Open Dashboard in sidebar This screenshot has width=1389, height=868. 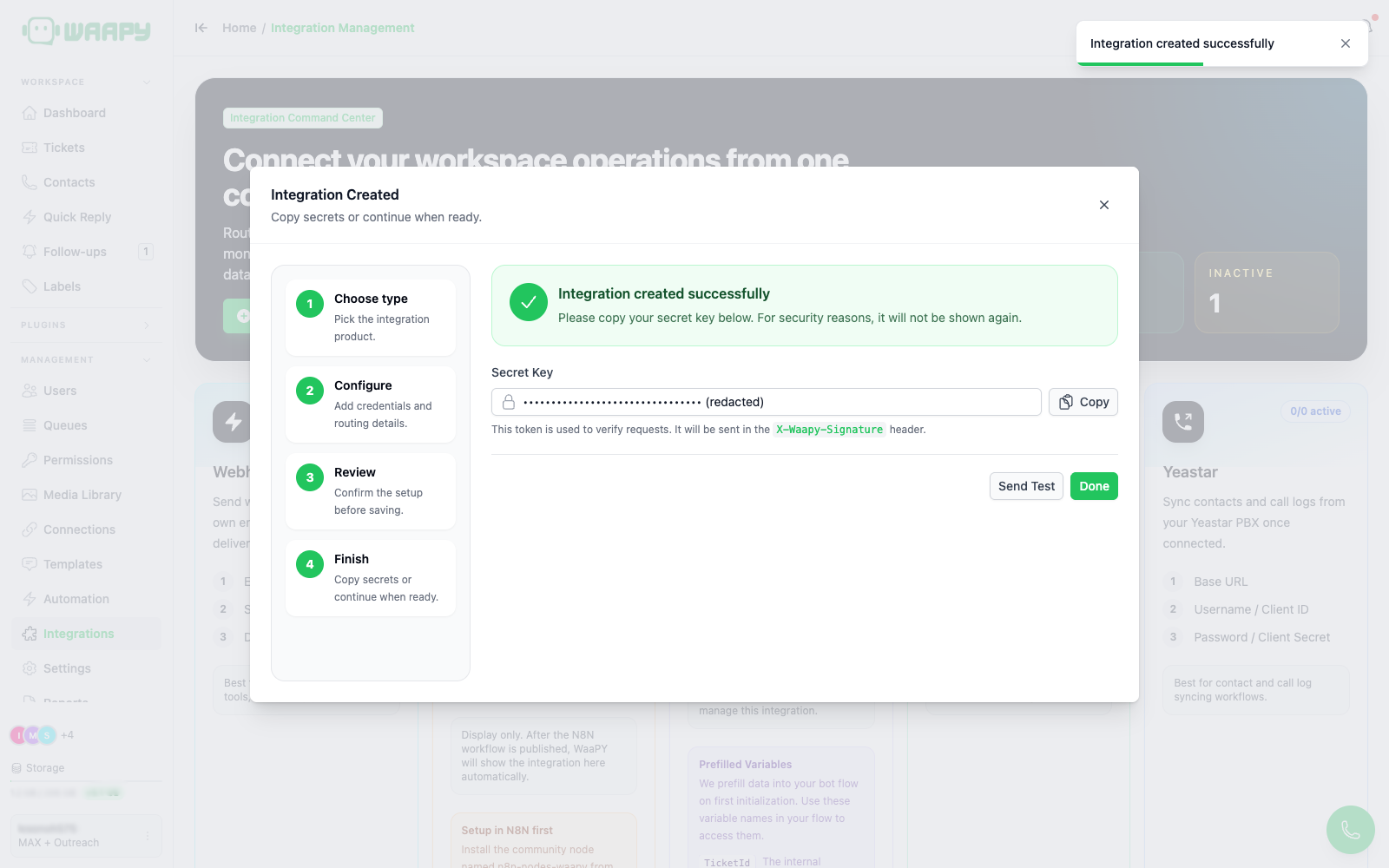tap(86, 113)
